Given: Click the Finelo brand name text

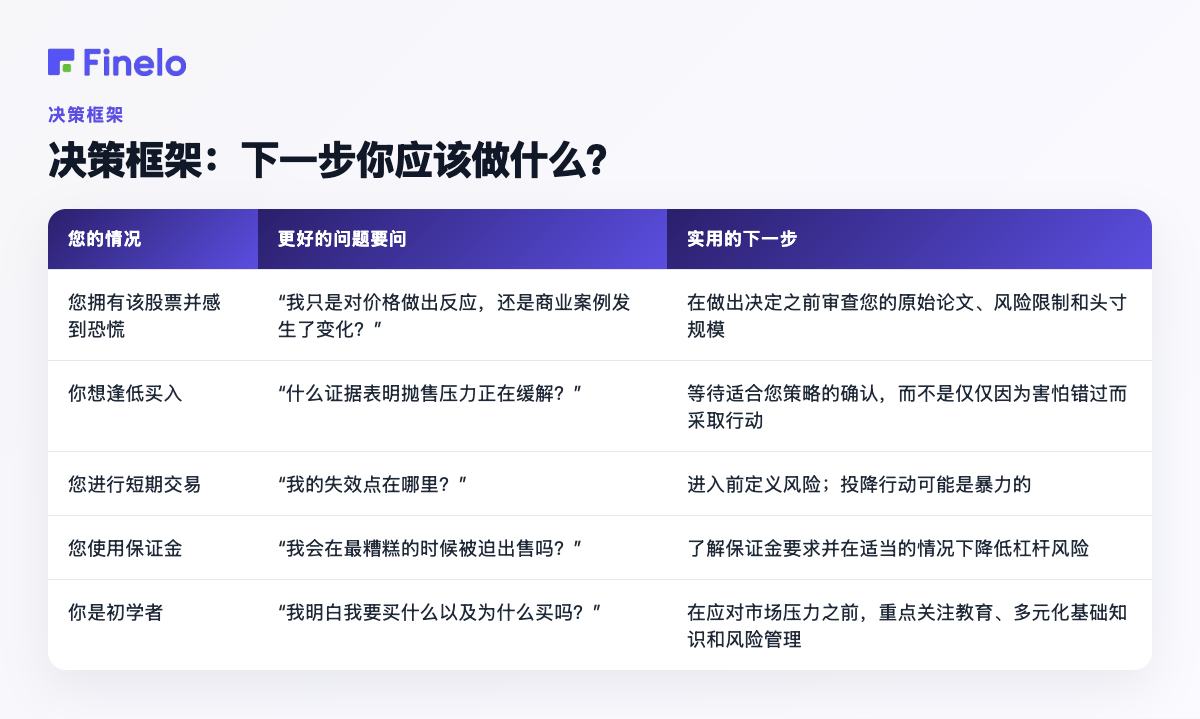Looking at the screenshot, I should (135, 62).
